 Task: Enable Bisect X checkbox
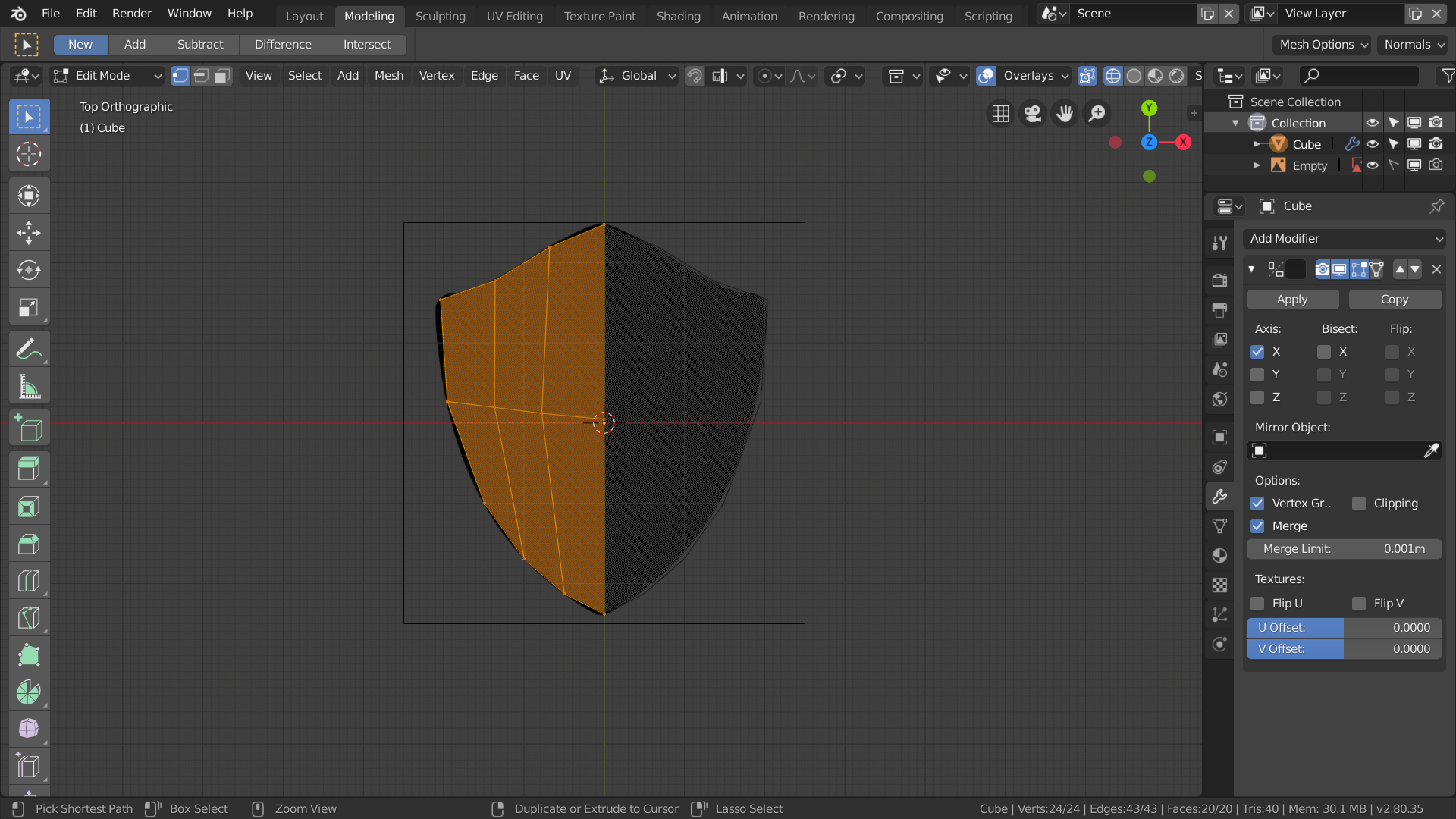coord(1324,352)
